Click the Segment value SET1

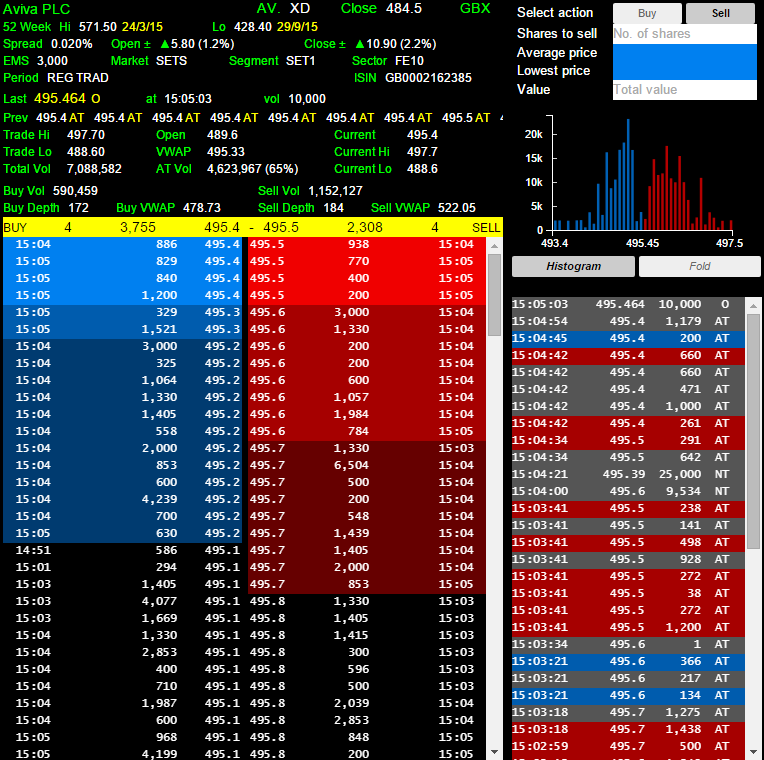301,61
